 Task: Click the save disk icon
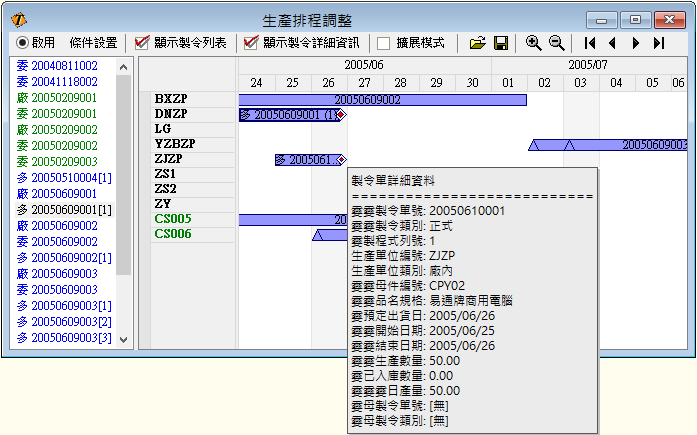point(501,43)
